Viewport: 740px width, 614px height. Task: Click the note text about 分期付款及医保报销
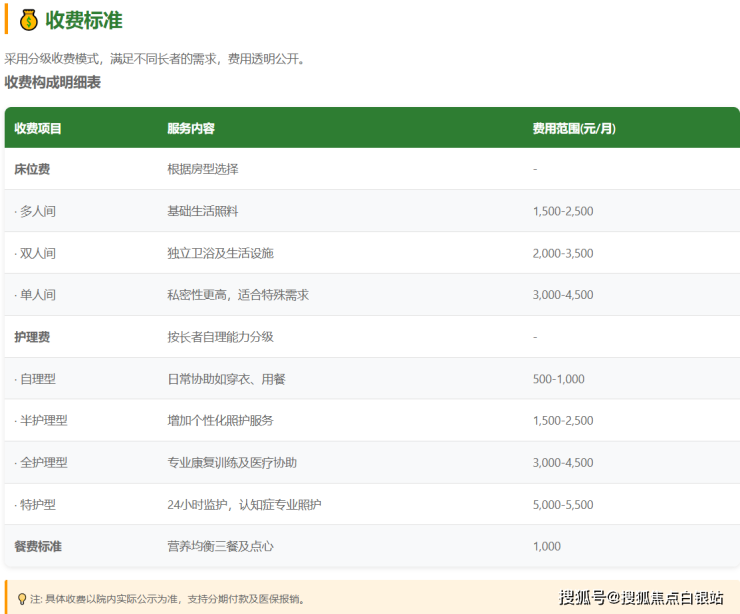point(170,599)
